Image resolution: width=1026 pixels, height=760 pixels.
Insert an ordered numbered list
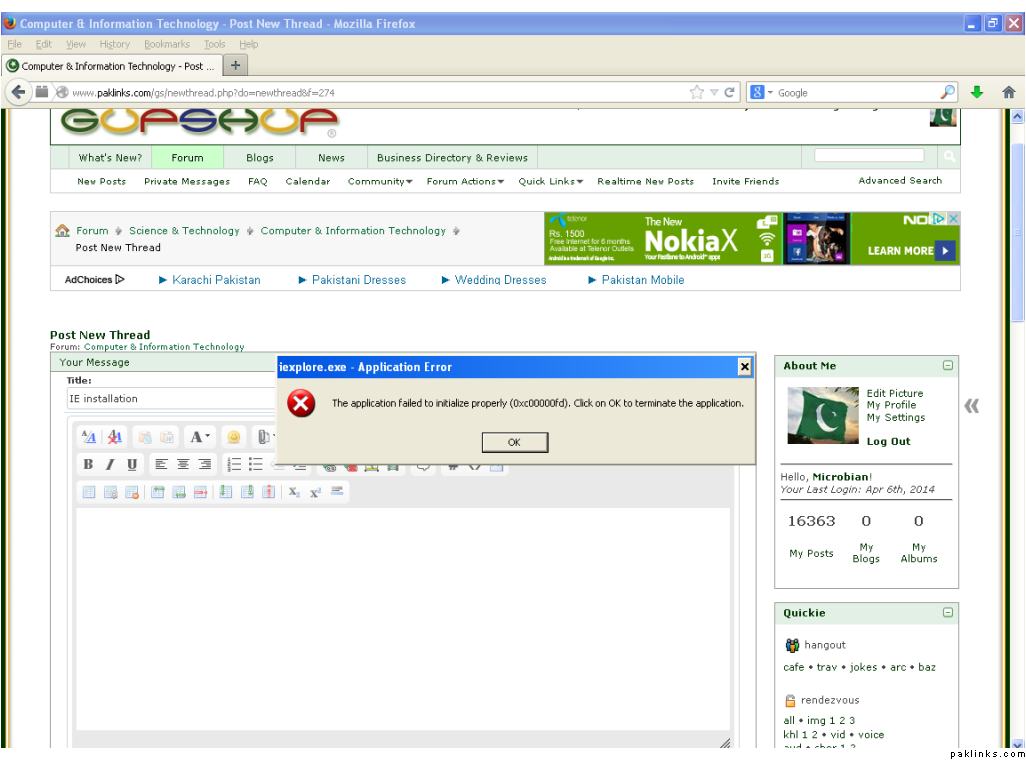pos(234,464)
